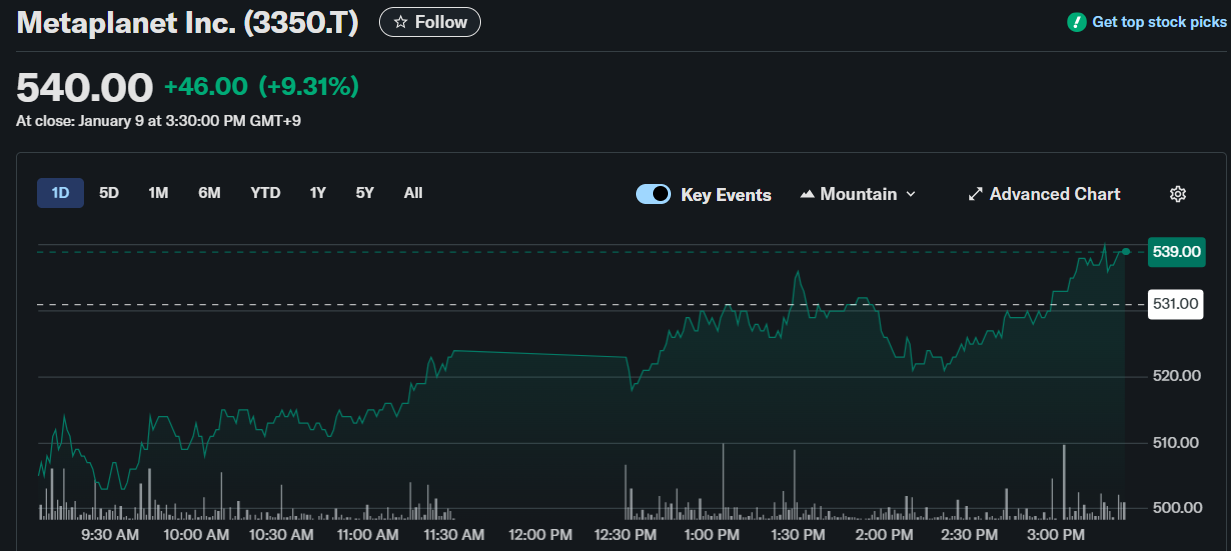
Task: Click the 500.00 y-axis label
Action: click(1177, 508)
